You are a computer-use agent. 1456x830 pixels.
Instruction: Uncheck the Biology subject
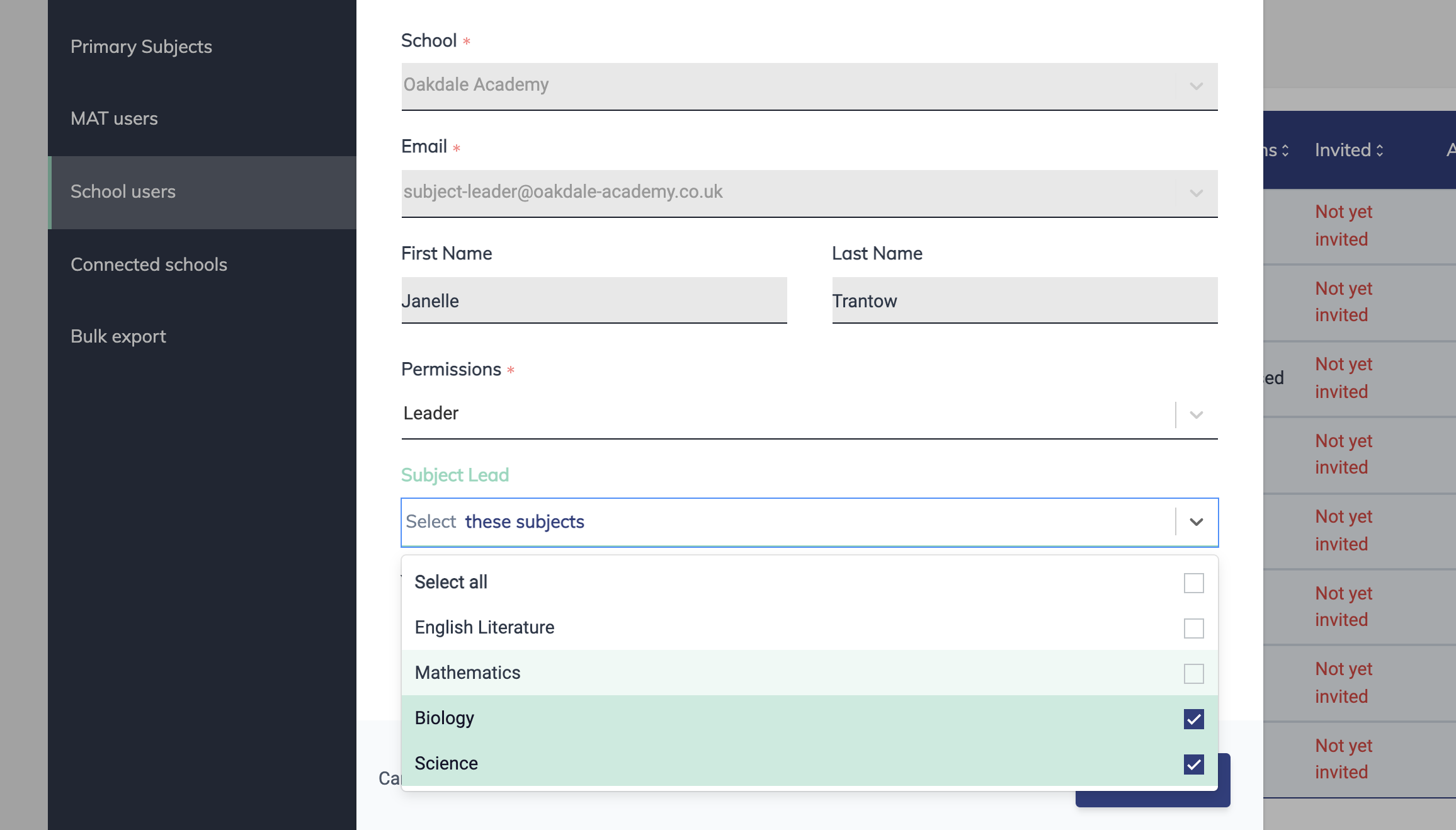click(x=1193, y=719)
